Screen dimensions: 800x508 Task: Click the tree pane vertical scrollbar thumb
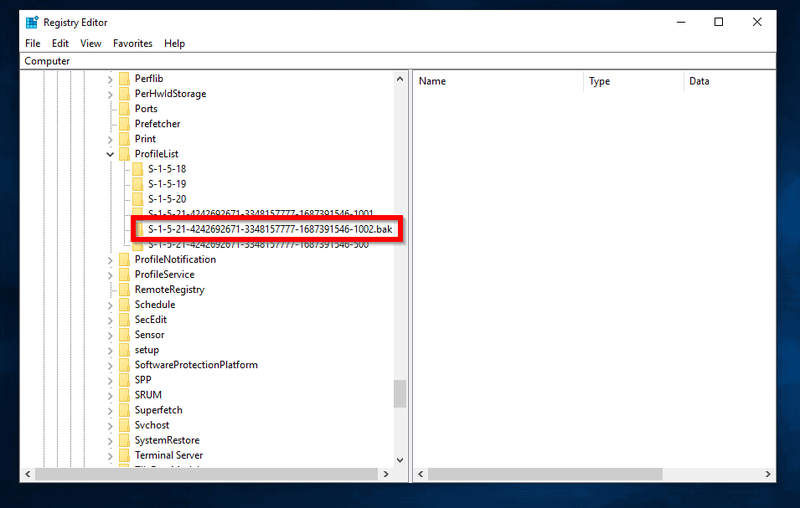(400, 394)
